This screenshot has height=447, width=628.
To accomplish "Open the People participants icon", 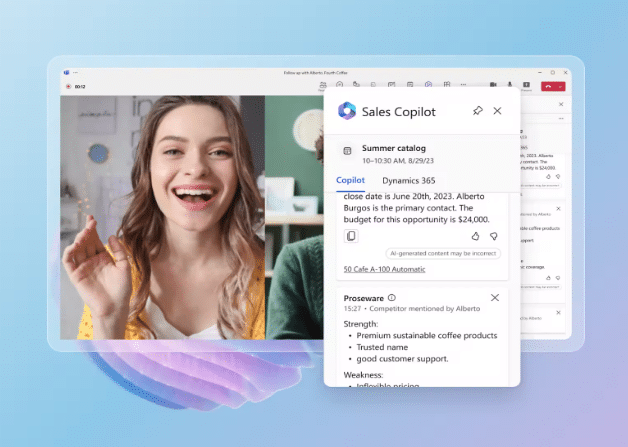I will [323, 85].
